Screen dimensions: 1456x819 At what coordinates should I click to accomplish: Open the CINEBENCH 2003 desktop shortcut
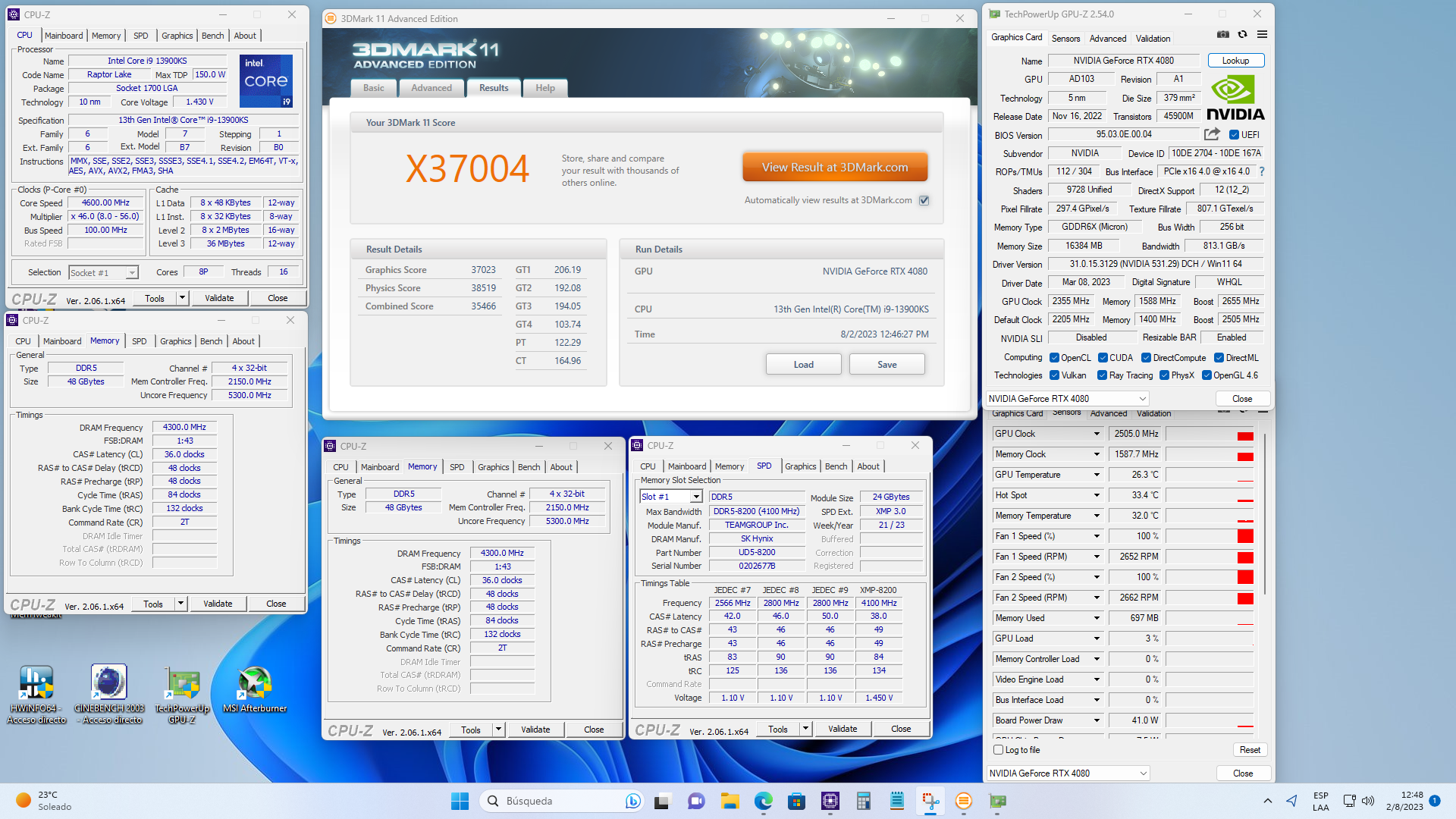(x=109, y=694)
